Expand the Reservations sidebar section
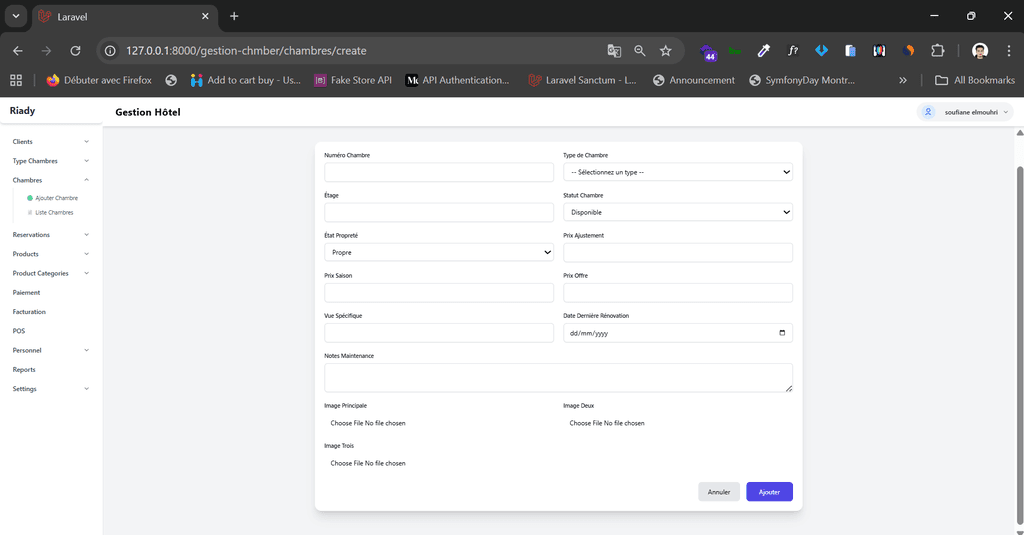Screen dimensions: 1024x535 point(50,235)
